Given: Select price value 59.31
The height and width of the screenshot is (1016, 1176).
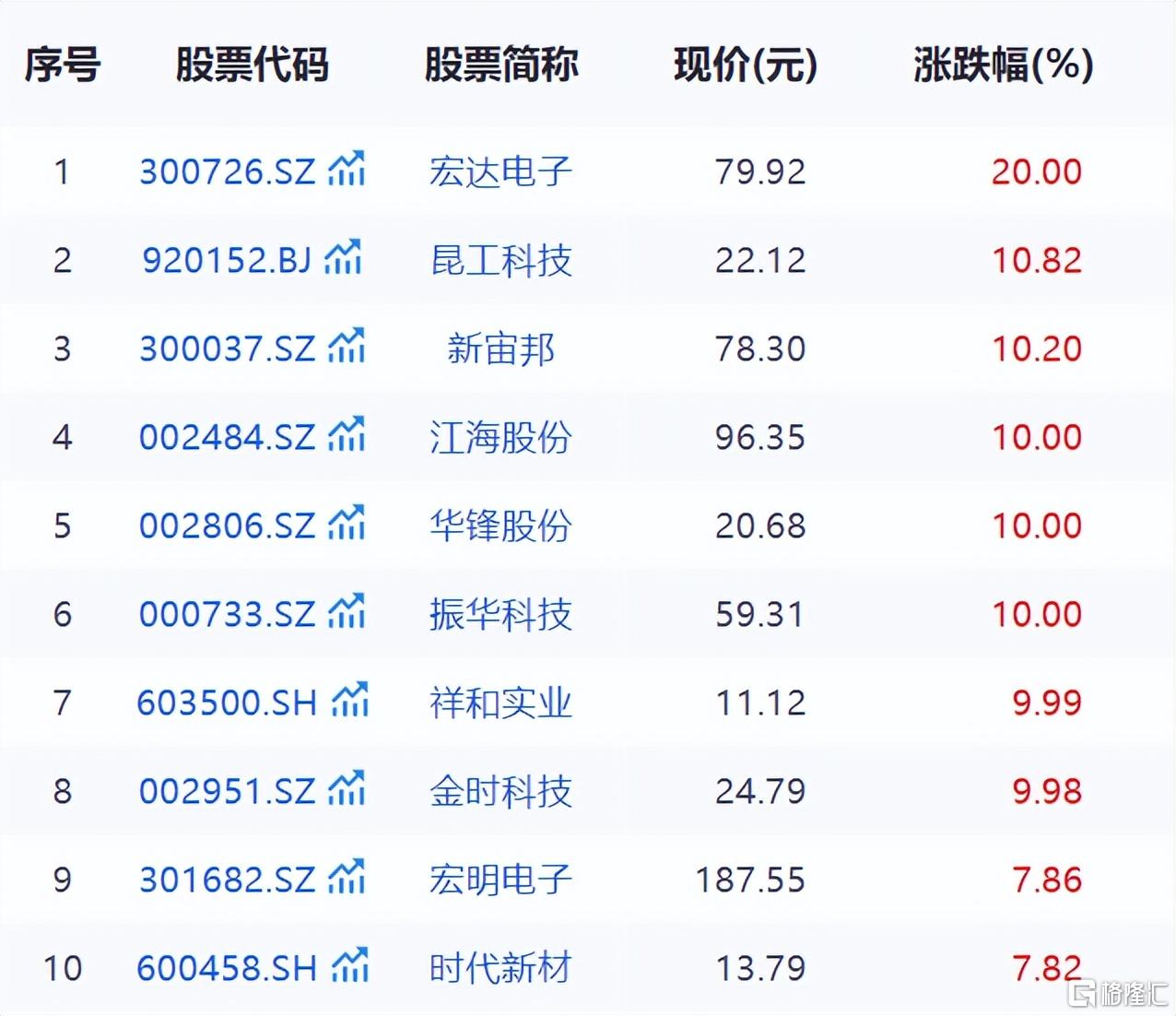Looking at the screenshot, I should [x=760, y=614].
